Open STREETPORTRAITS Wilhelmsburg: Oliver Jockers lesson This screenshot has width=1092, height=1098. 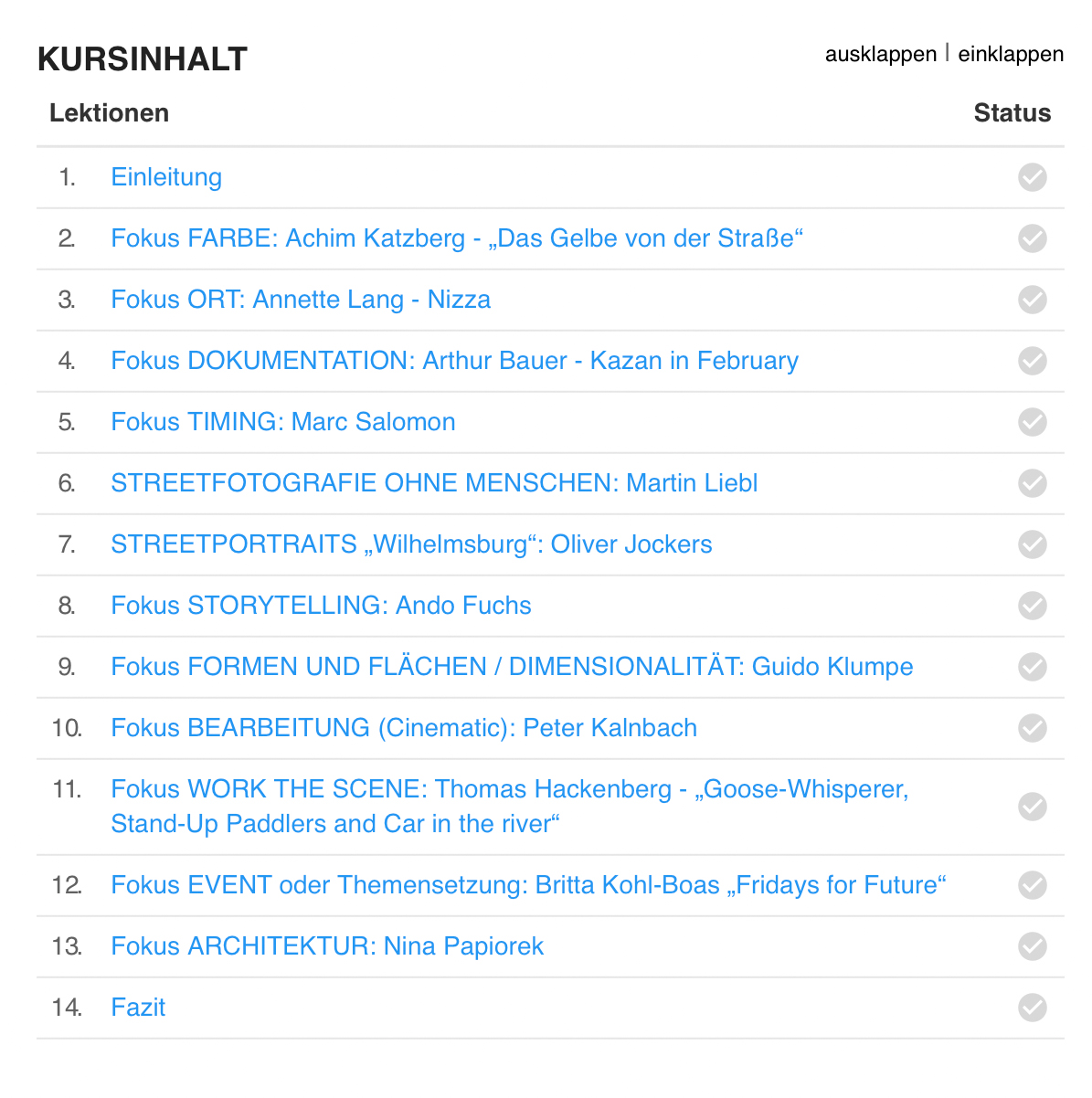coord(411,544)
